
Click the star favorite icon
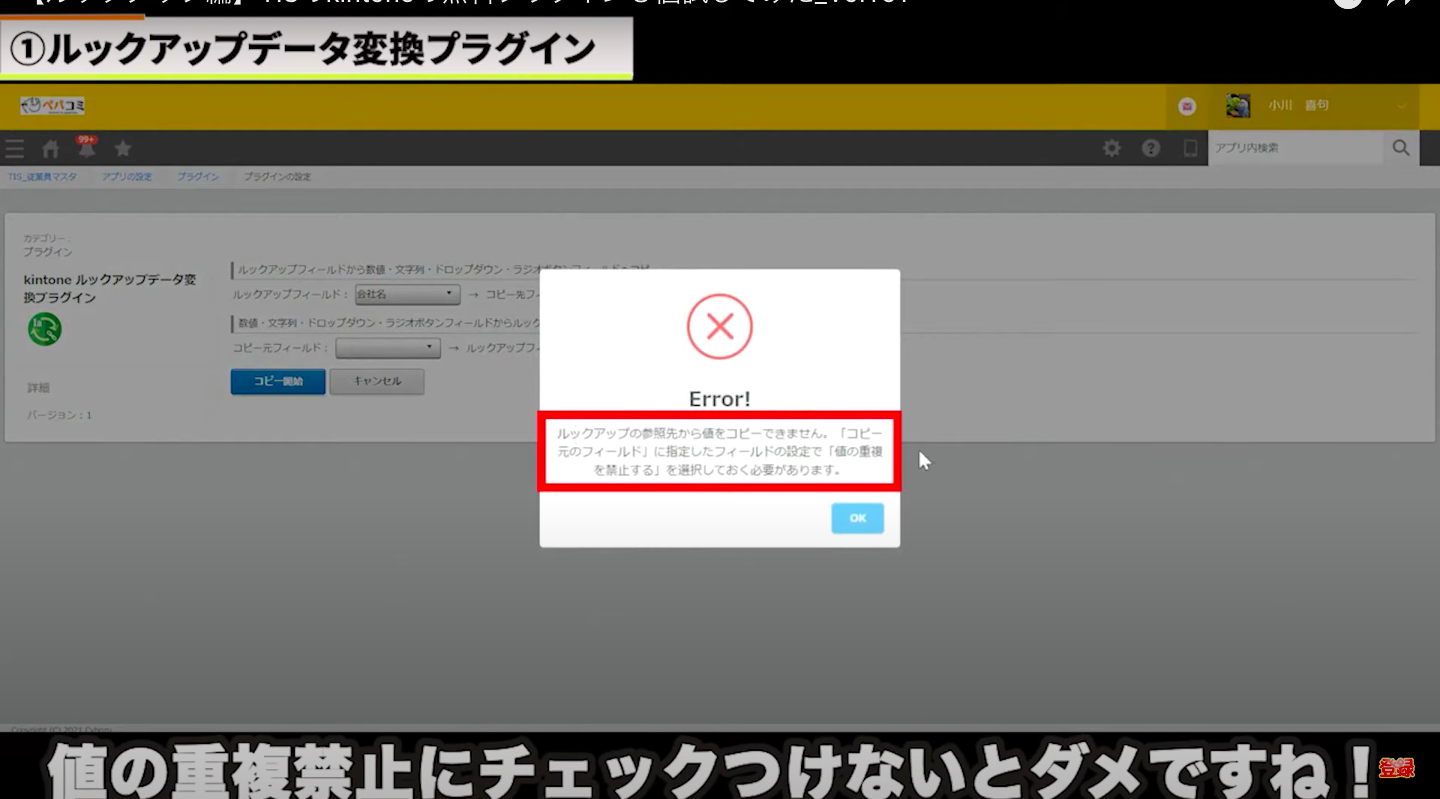[123, 149]
